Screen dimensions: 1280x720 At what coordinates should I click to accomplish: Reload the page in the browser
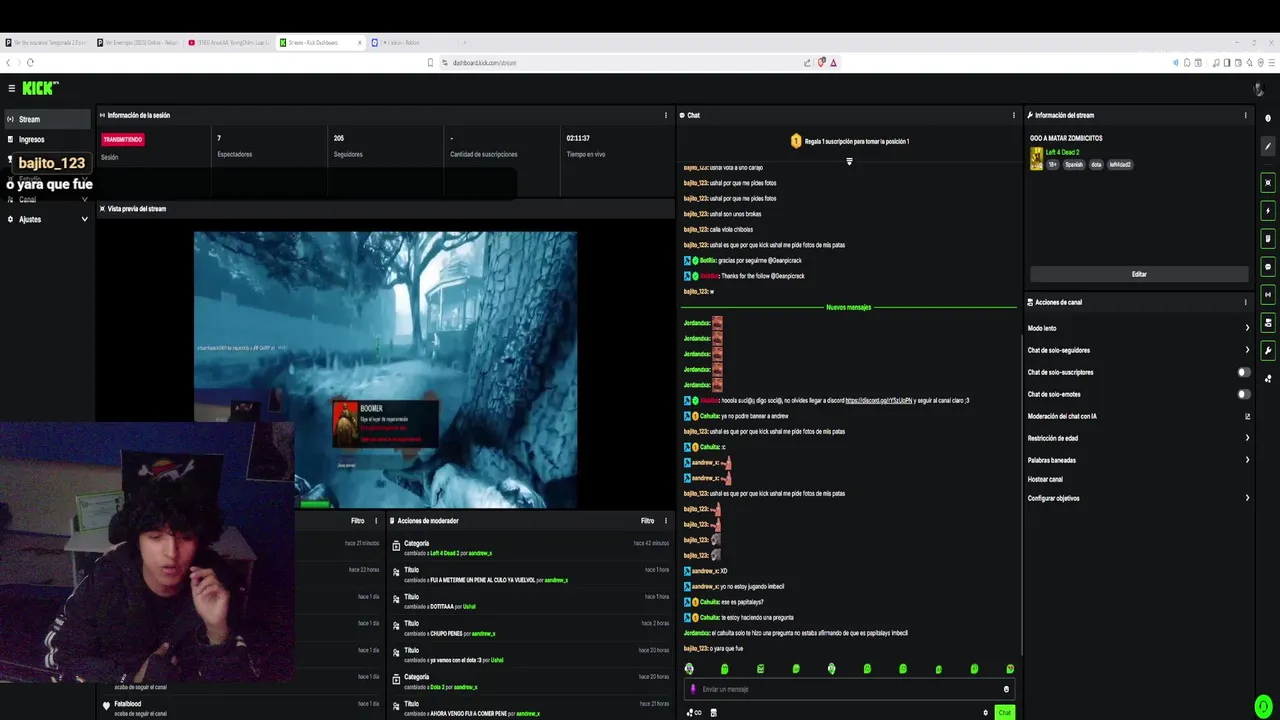point(30,62)
